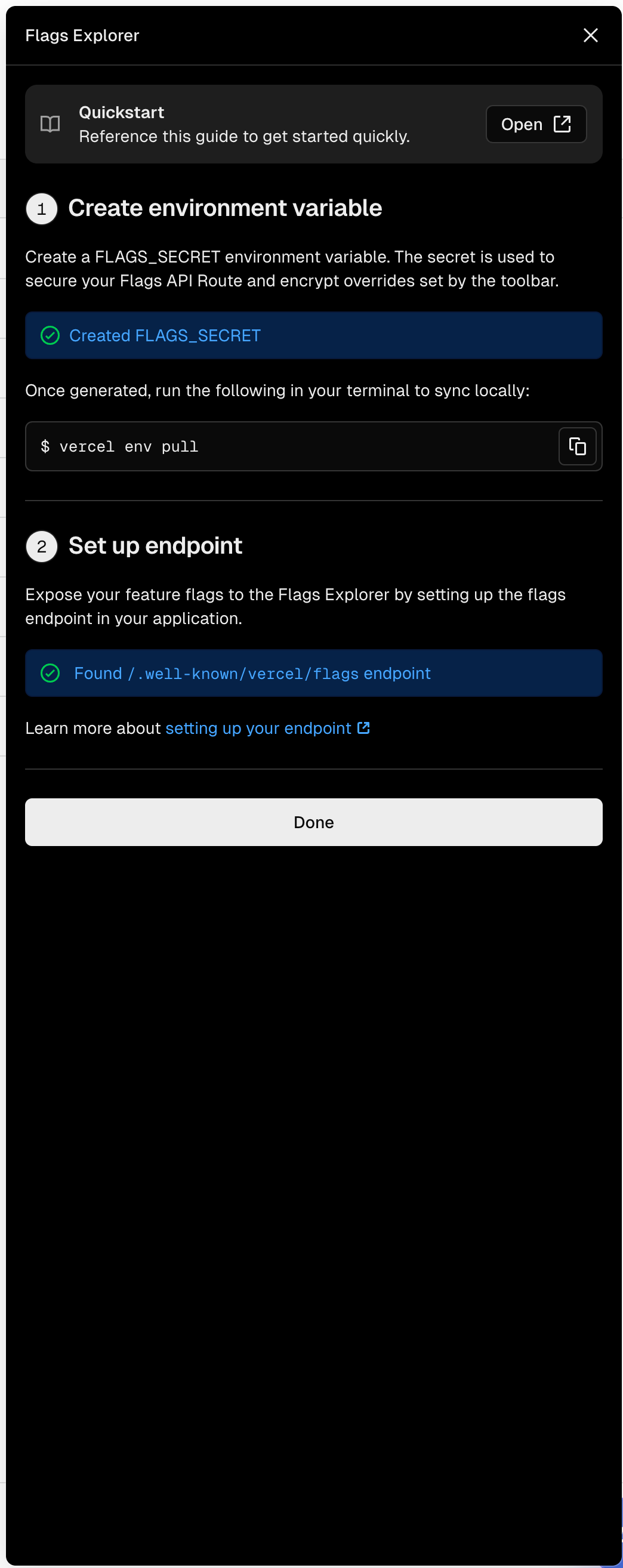Click the Create environment variable heading
The height and width of the screenshot is (1568, 623).
pos(225,208)
